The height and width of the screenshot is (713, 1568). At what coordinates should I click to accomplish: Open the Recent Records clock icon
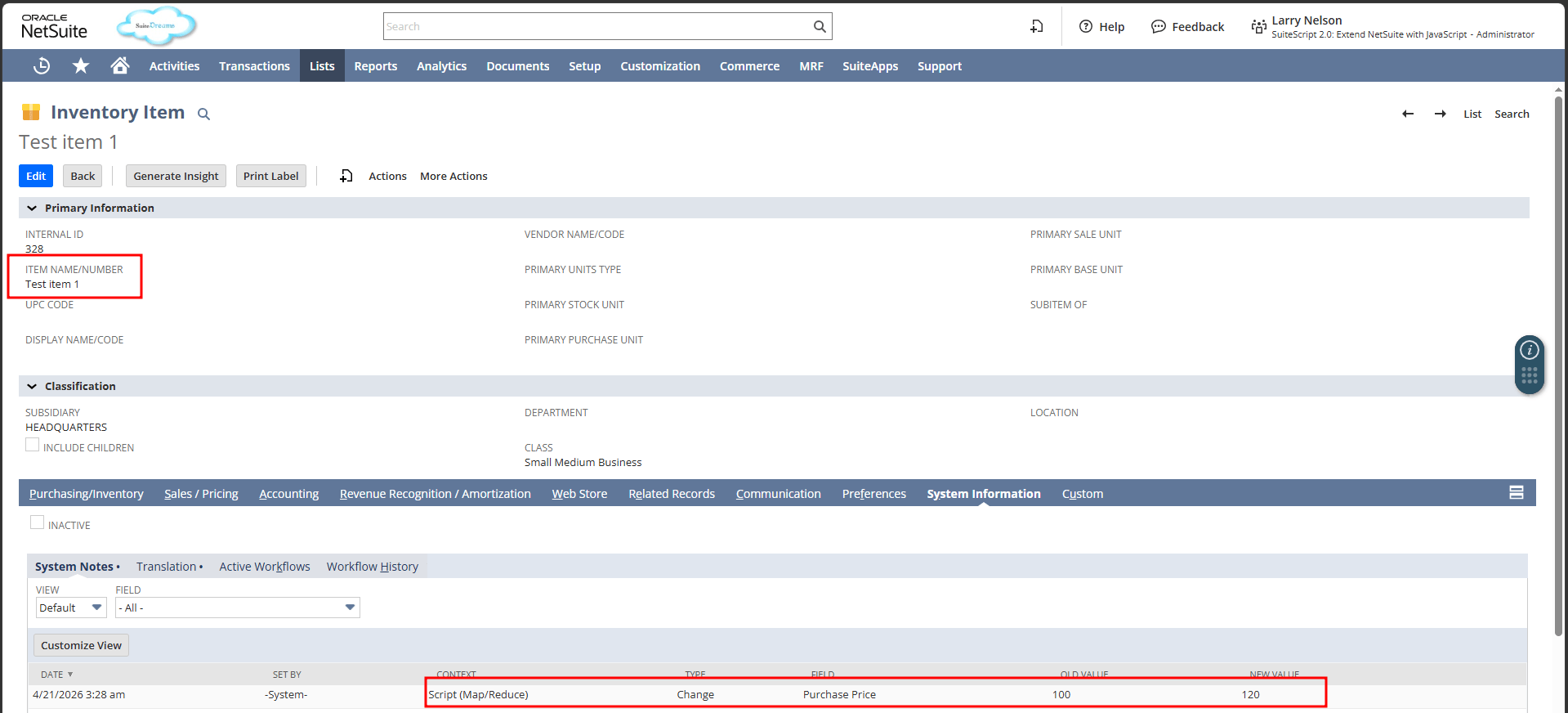(42, 66)
